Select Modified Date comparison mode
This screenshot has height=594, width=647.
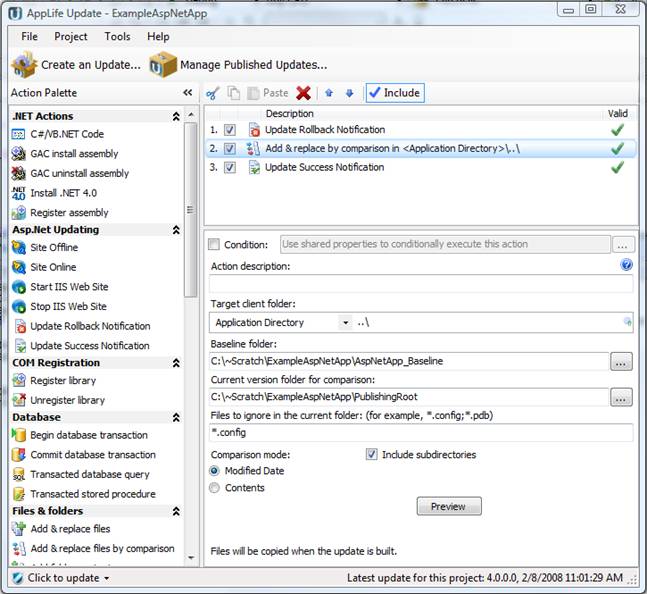coord(214,471)
